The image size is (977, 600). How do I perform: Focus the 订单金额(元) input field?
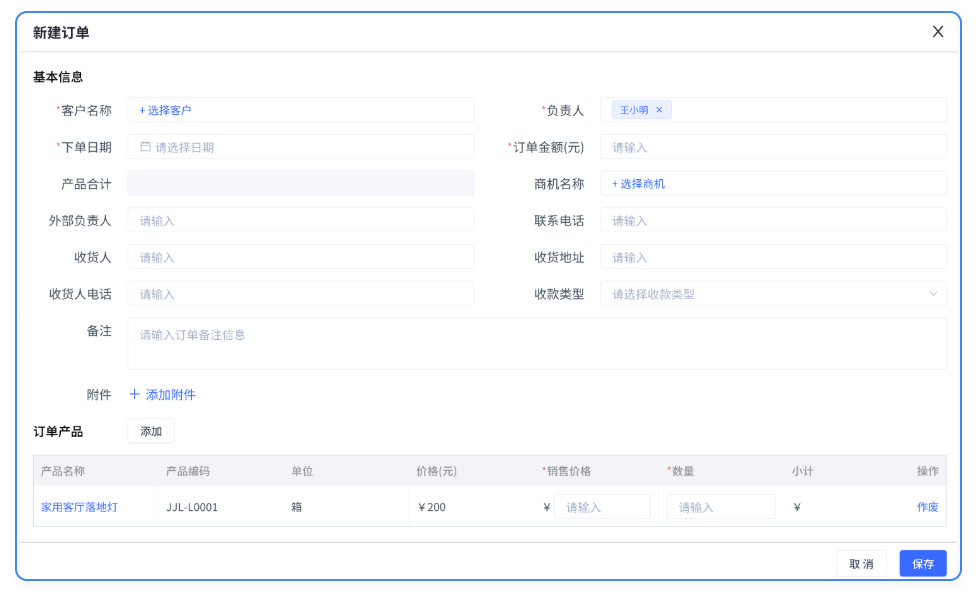point(772,147)
